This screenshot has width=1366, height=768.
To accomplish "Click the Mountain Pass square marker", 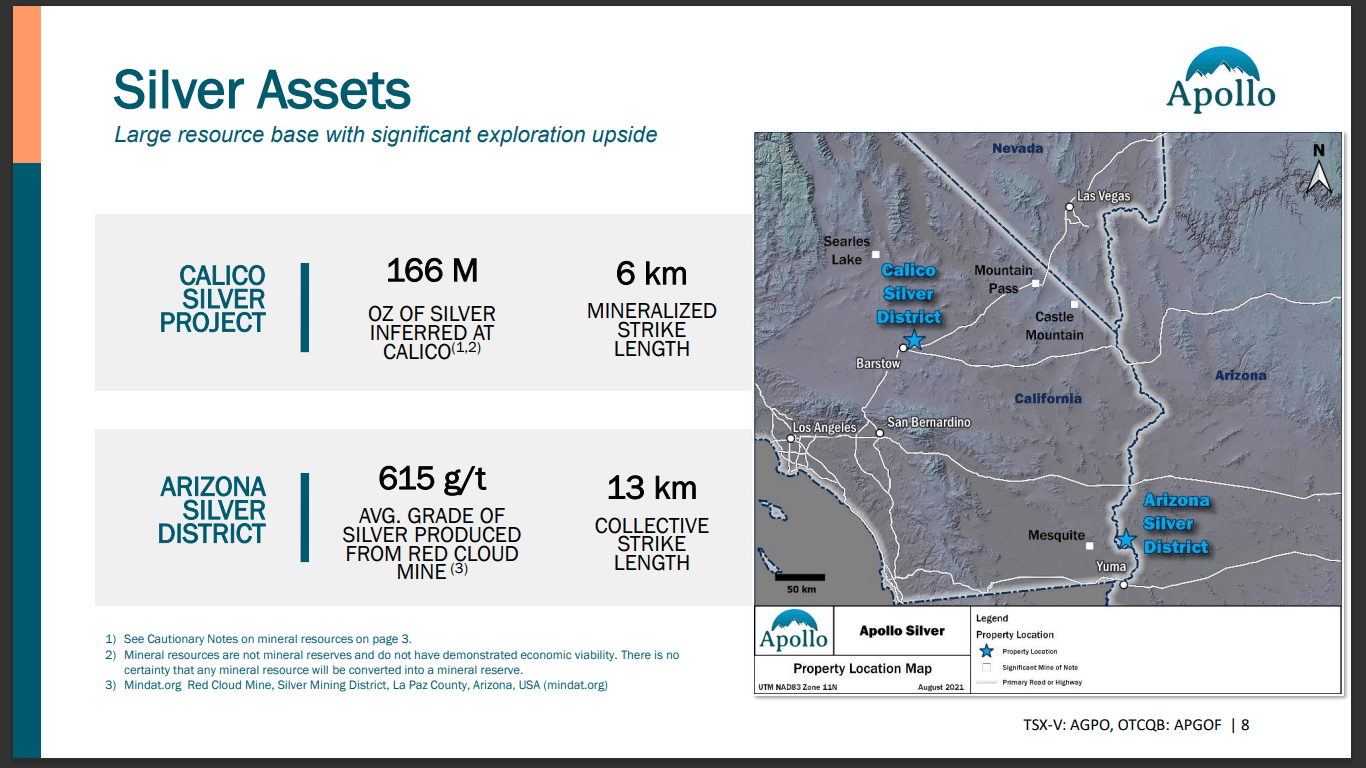I will click(1037, 284).
